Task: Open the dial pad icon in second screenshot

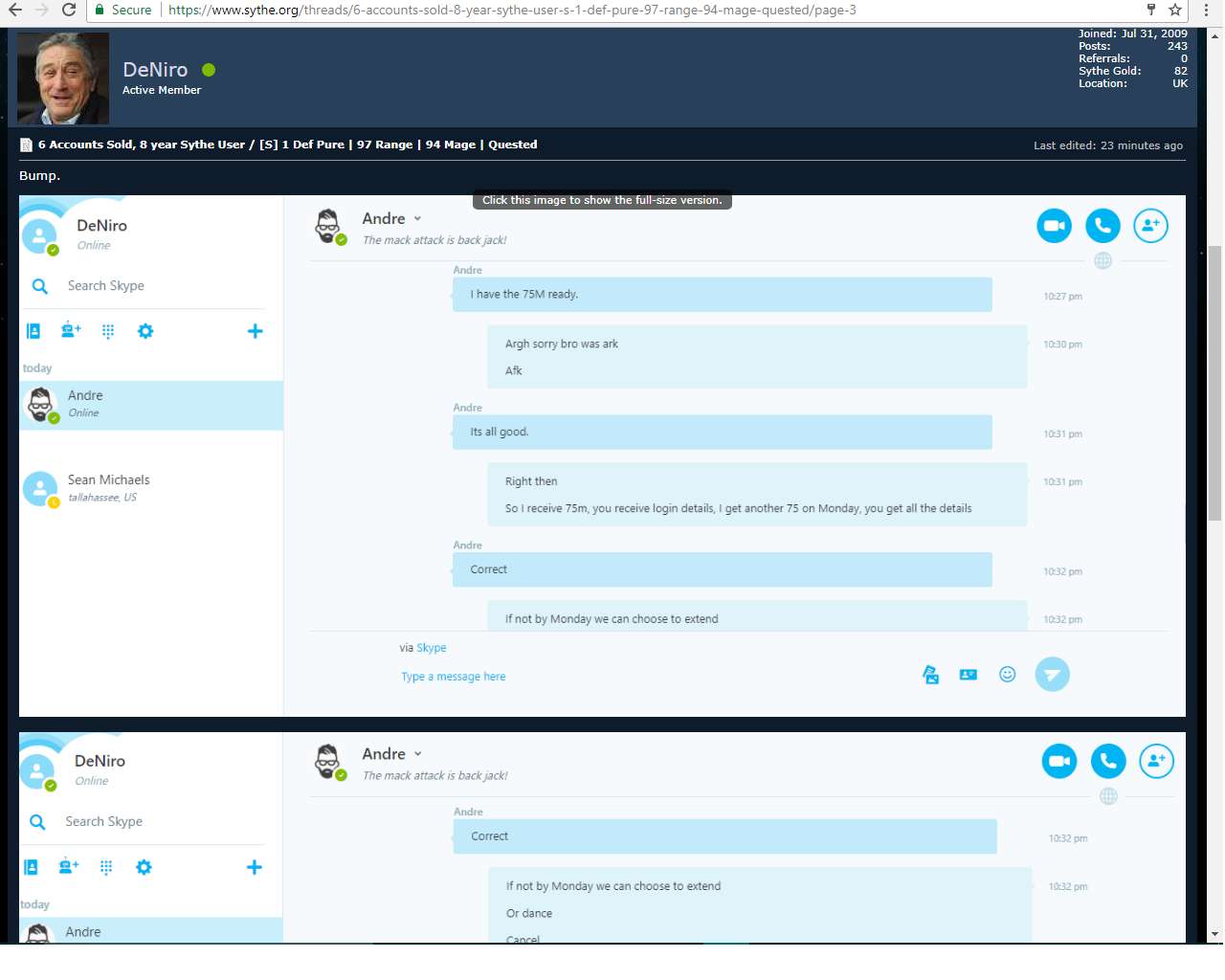Action: pyautogui.click(x=106, y=867)
